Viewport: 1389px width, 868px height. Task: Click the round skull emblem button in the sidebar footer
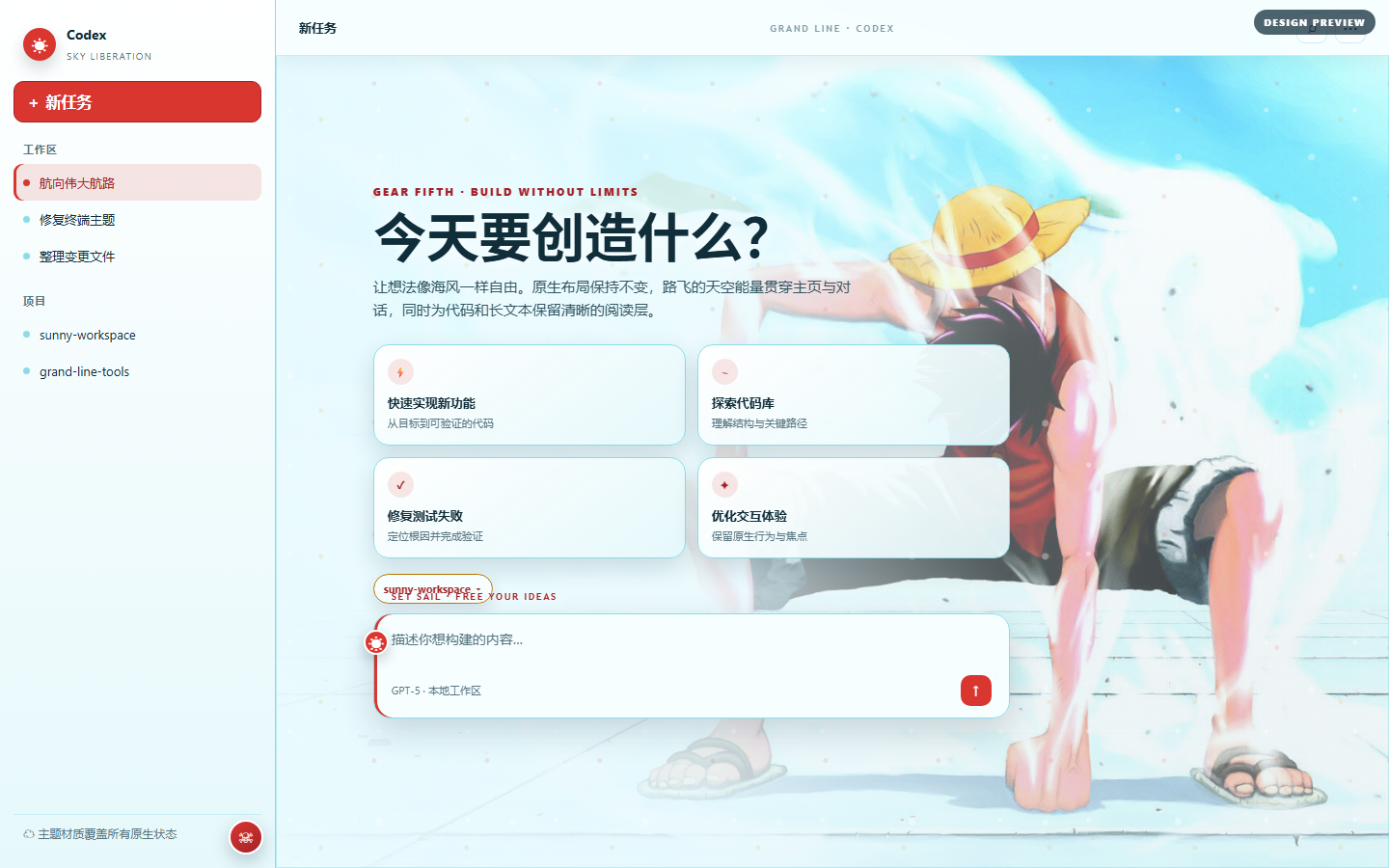(246, 837)
